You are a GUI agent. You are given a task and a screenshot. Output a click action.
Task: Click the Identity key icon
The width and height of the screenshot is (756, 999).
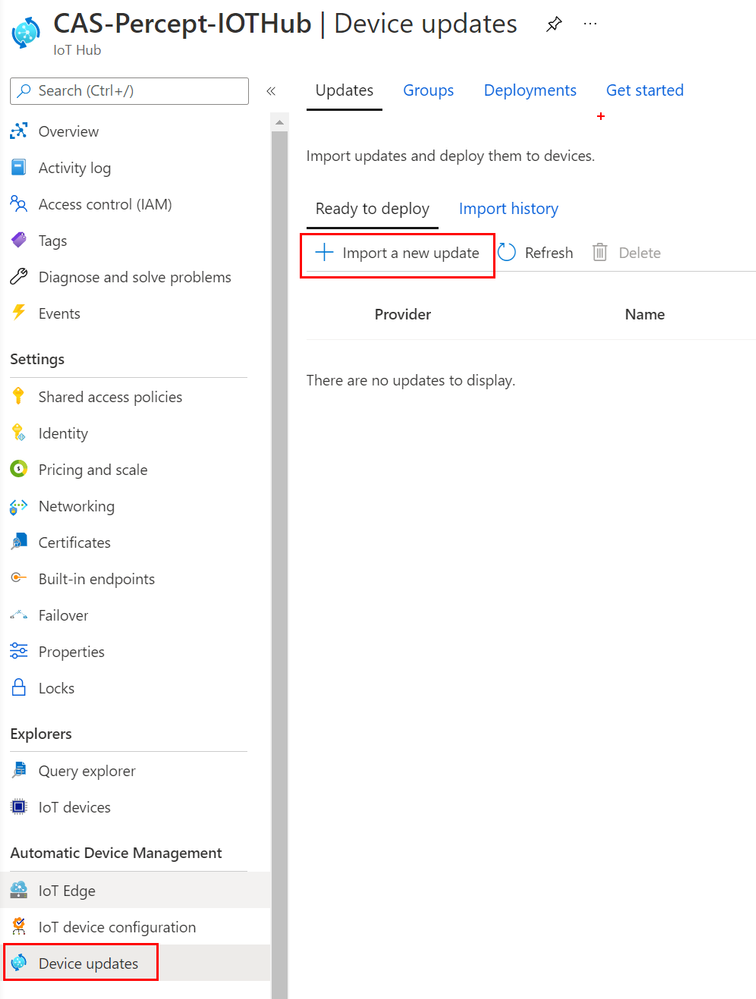(x=19, y=433)
